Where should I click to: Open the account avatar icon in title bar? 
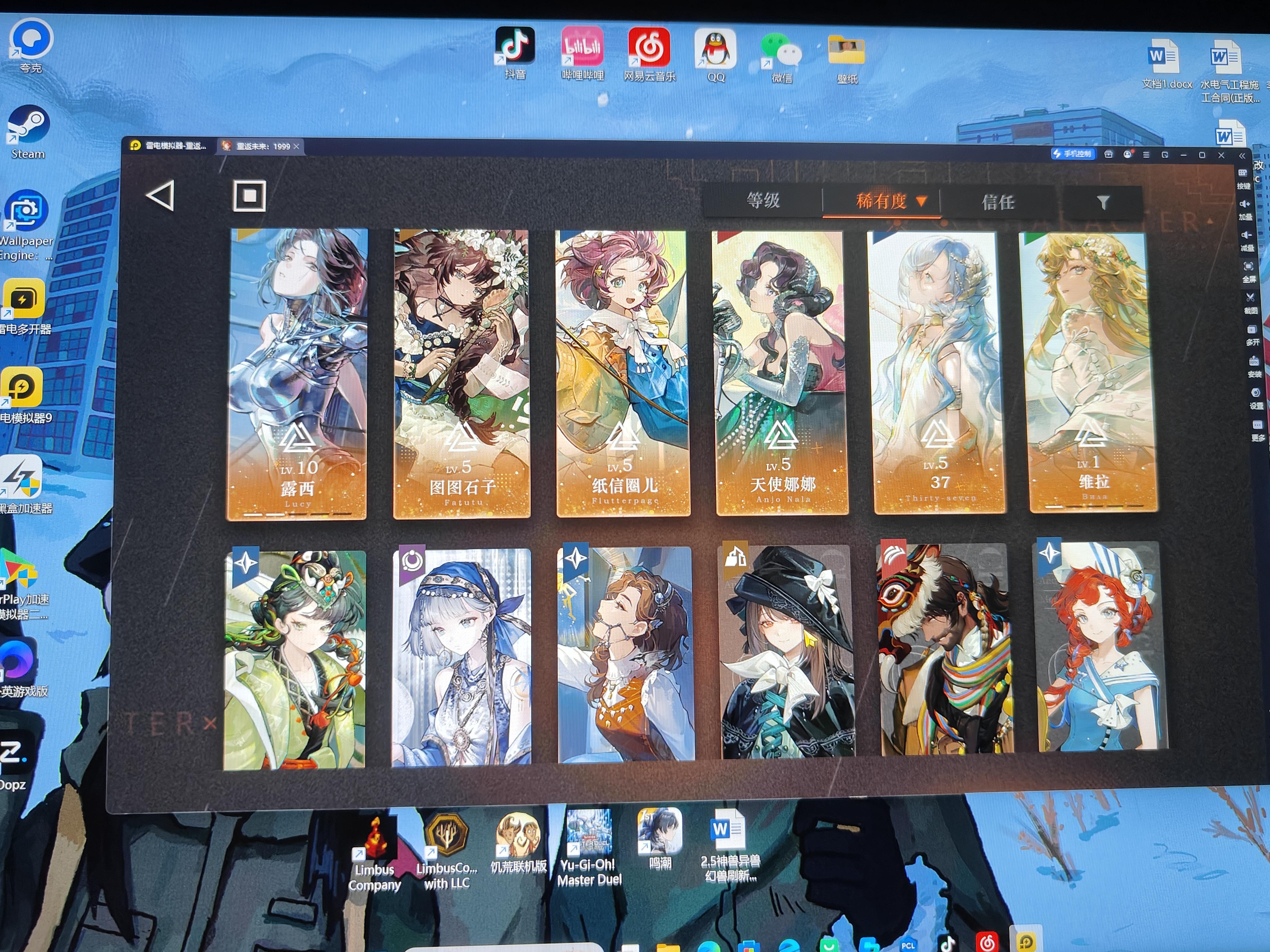point(1128,154)
